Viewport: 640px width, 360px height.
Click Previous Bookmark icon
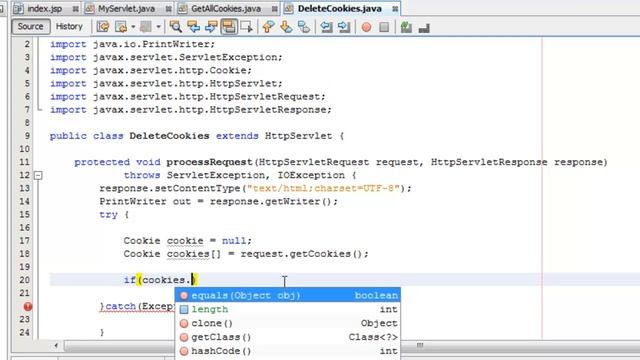click(268, 27)
